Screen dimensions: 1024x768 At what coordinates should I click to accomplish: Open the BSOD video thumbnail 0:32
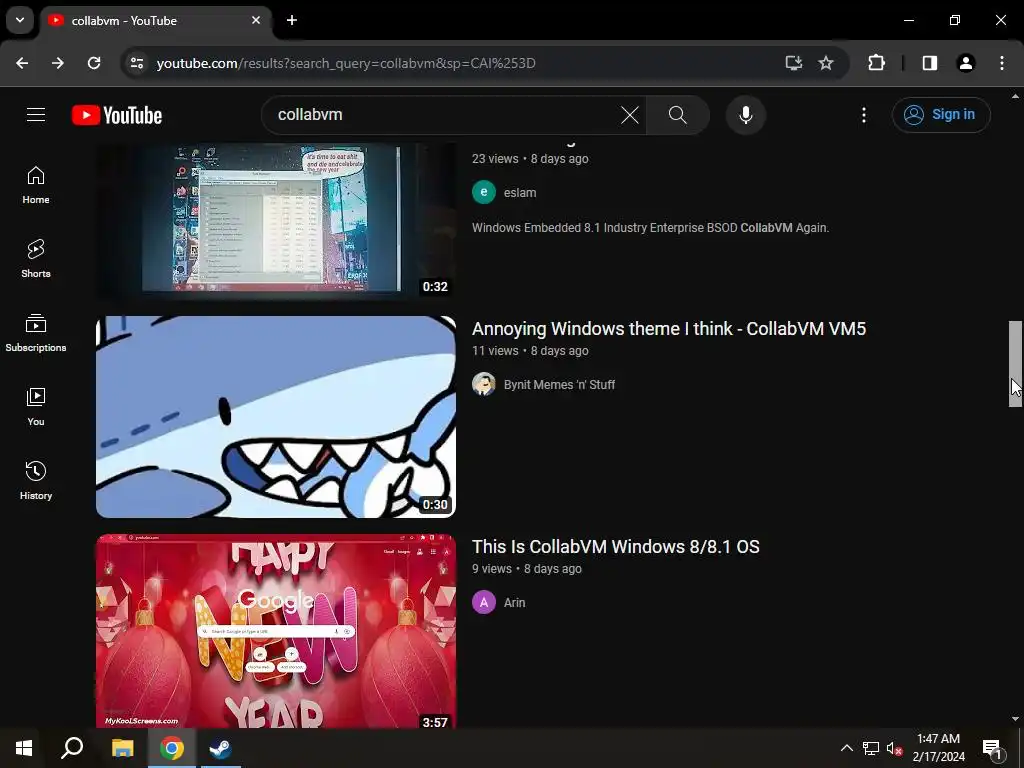276,220
